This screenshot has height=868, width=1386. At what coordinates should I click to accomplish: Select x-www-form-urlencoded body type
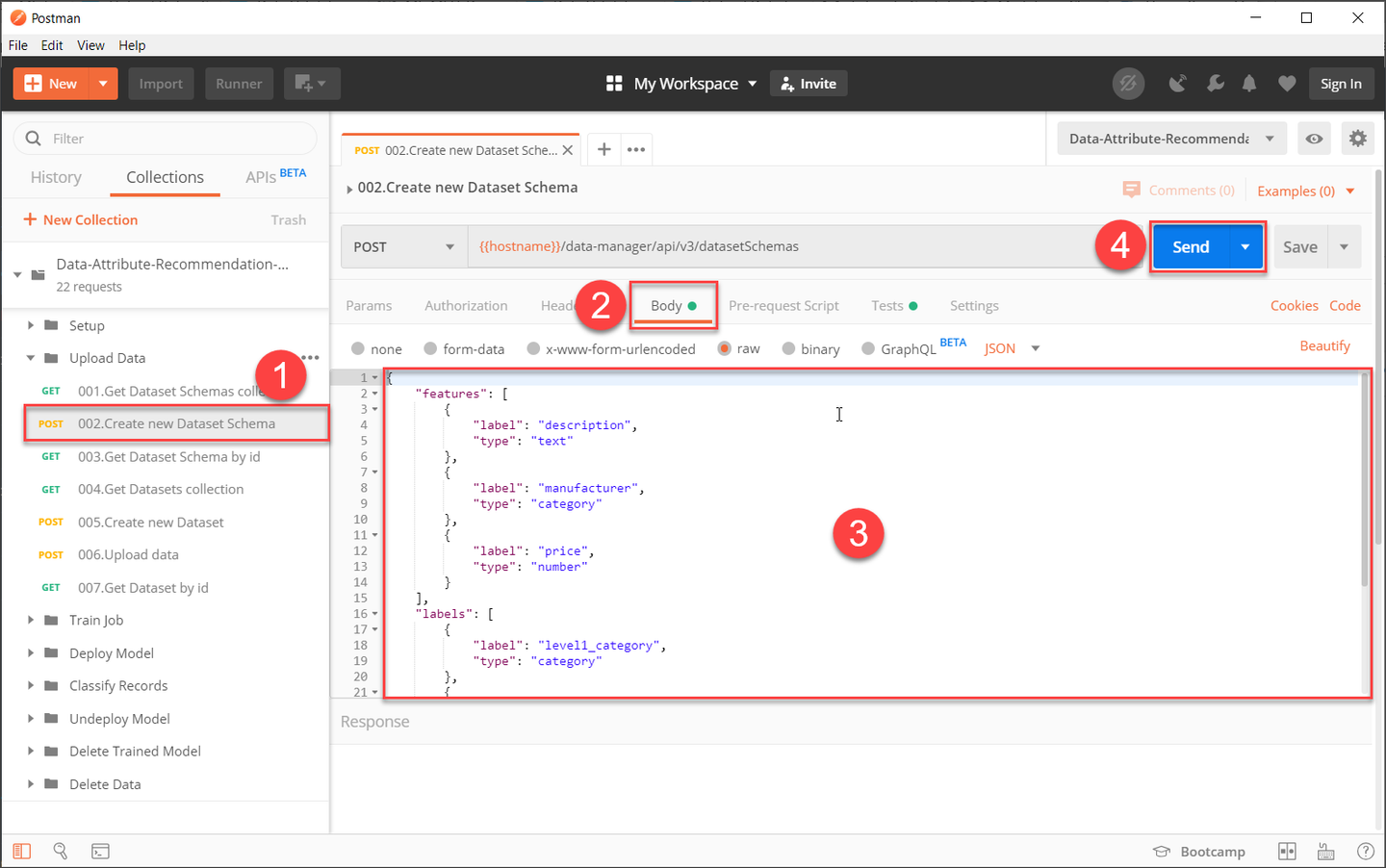533,348
